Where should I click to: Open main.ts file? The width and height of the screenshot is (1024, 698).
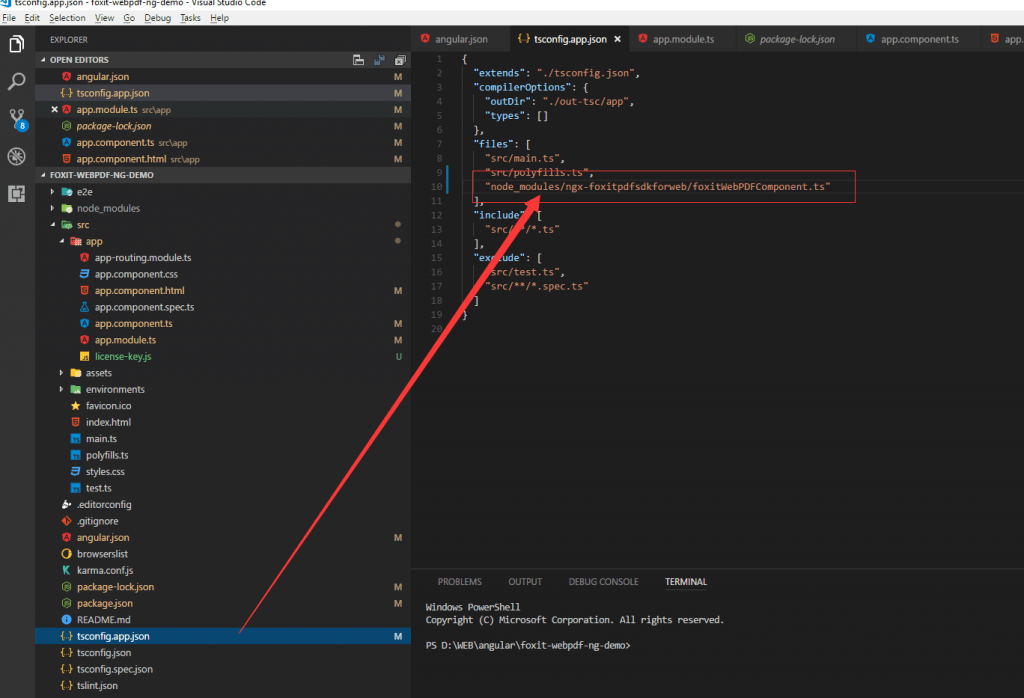[223, 439]
